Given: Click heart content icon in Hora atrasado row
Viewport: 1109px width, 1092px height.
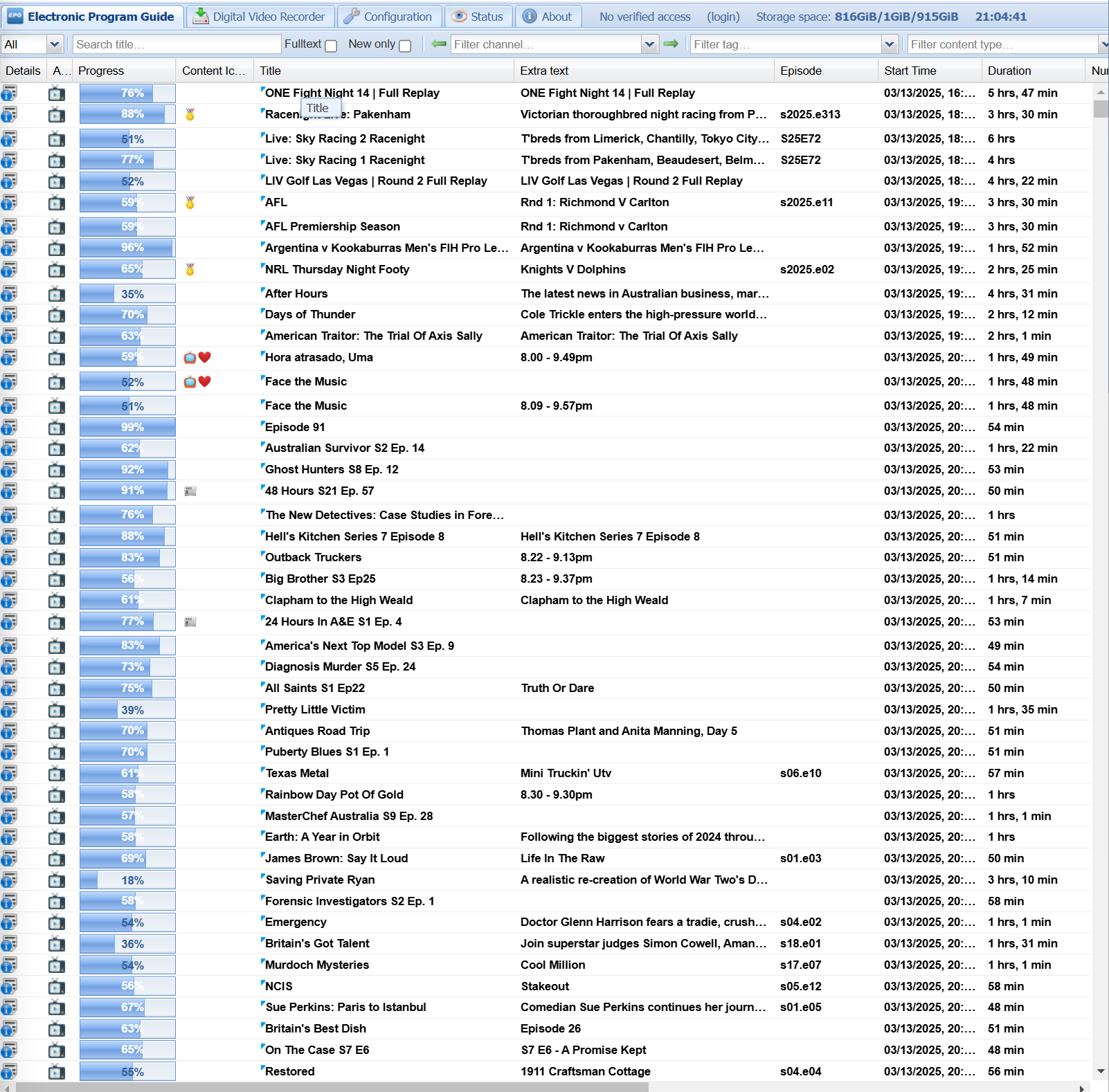Looking at the screenshot, I should (x=204, y=358).
